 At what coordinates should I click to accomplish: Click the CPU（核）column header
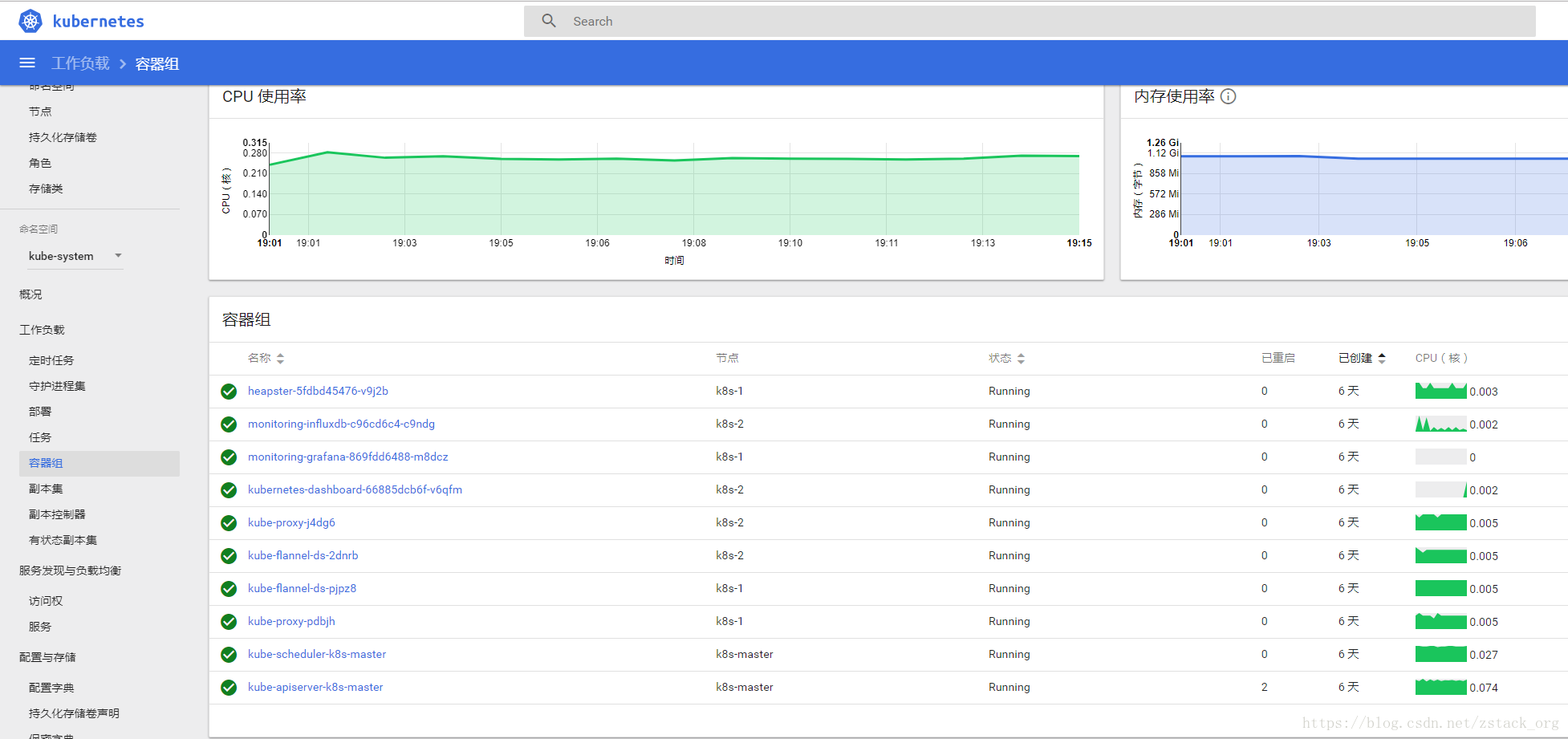tap(1441, 358)
